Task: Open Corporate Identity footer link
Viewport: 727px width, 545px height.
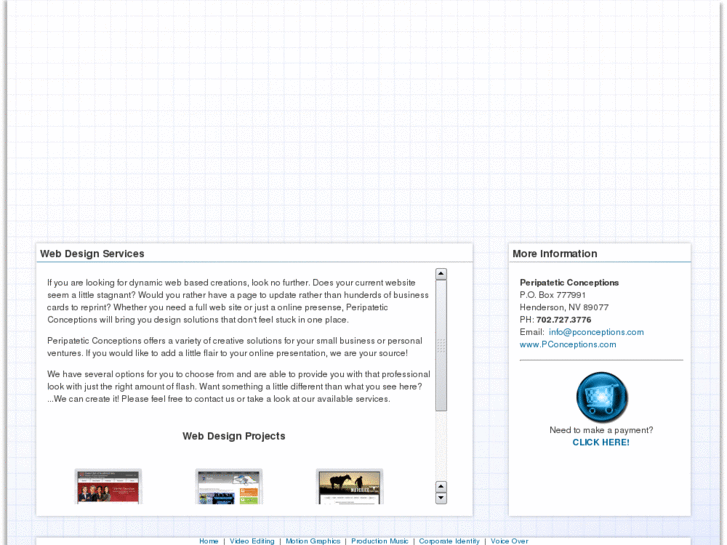Action: 449,541
